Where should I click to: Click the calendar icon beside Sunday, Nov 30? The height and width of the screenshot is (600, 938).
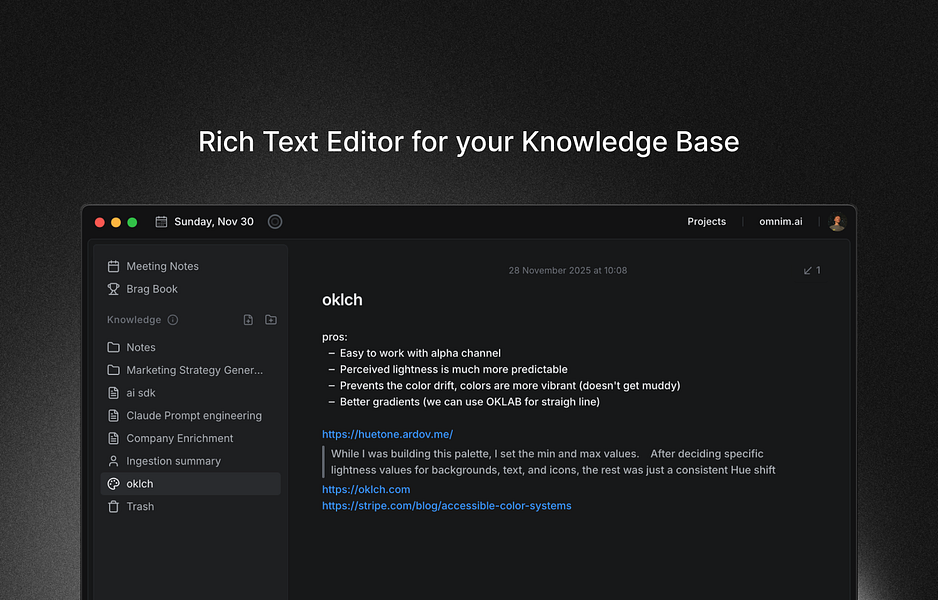(x=161, y=222)
